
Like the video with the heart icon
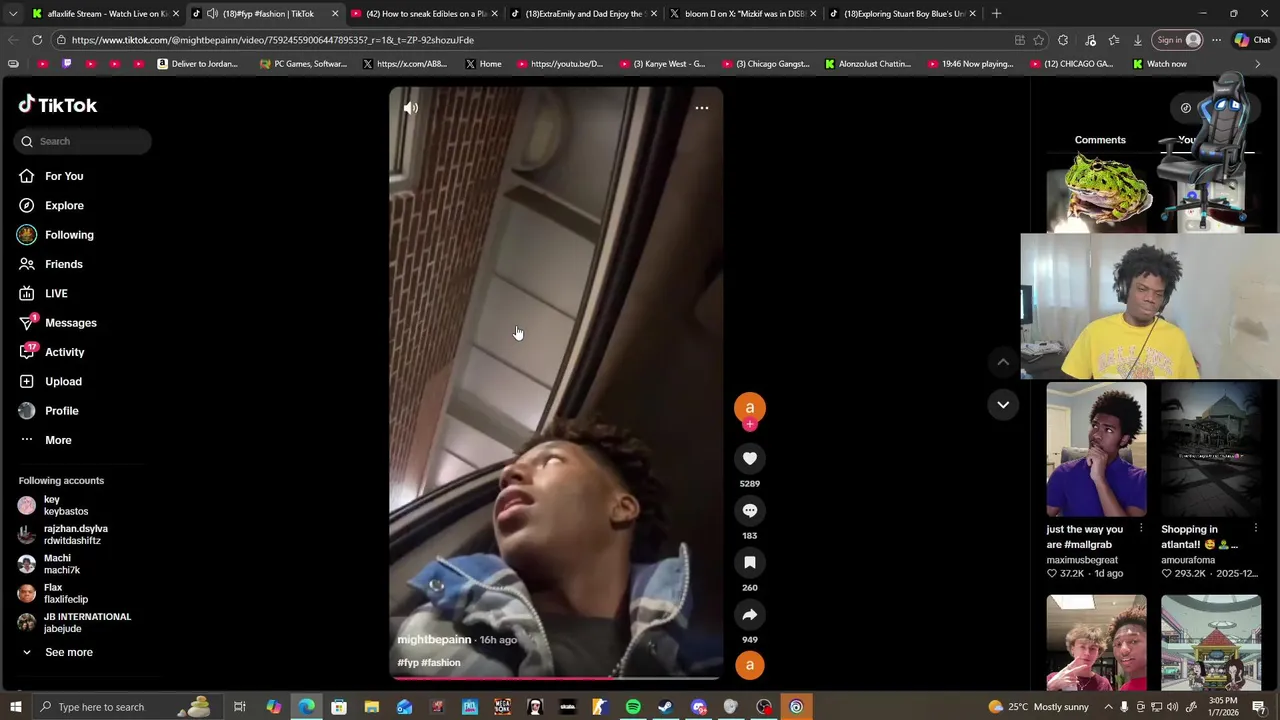click(x=750, y=458)
